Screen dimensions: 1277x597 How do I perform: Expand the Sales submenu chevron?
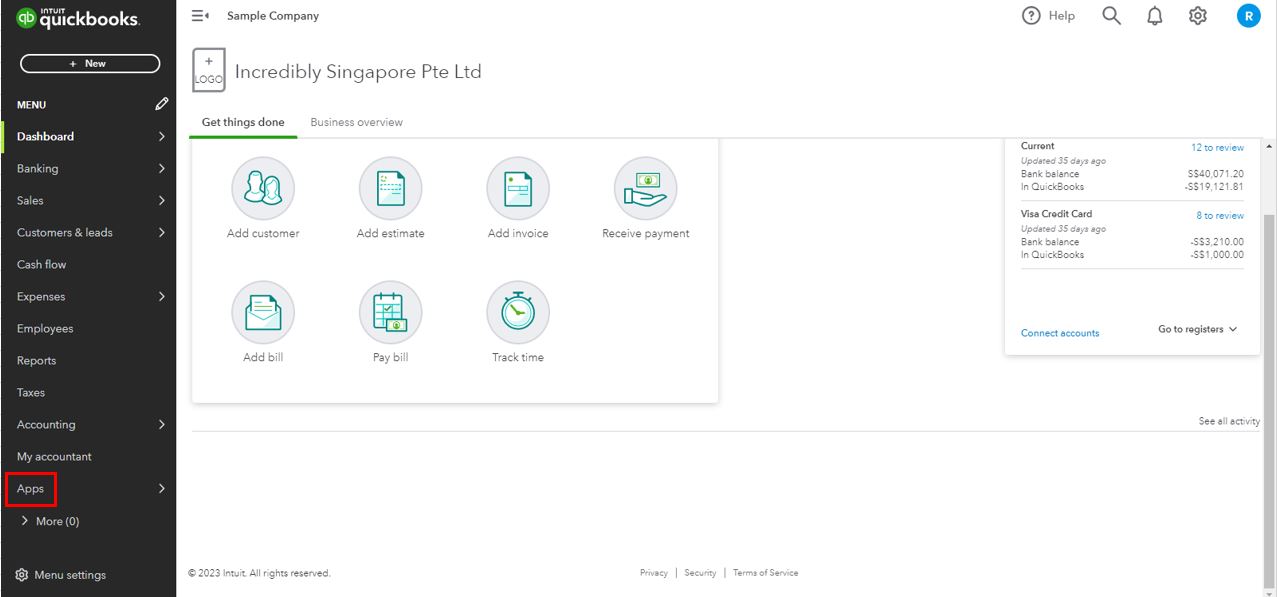pos(161,201)
